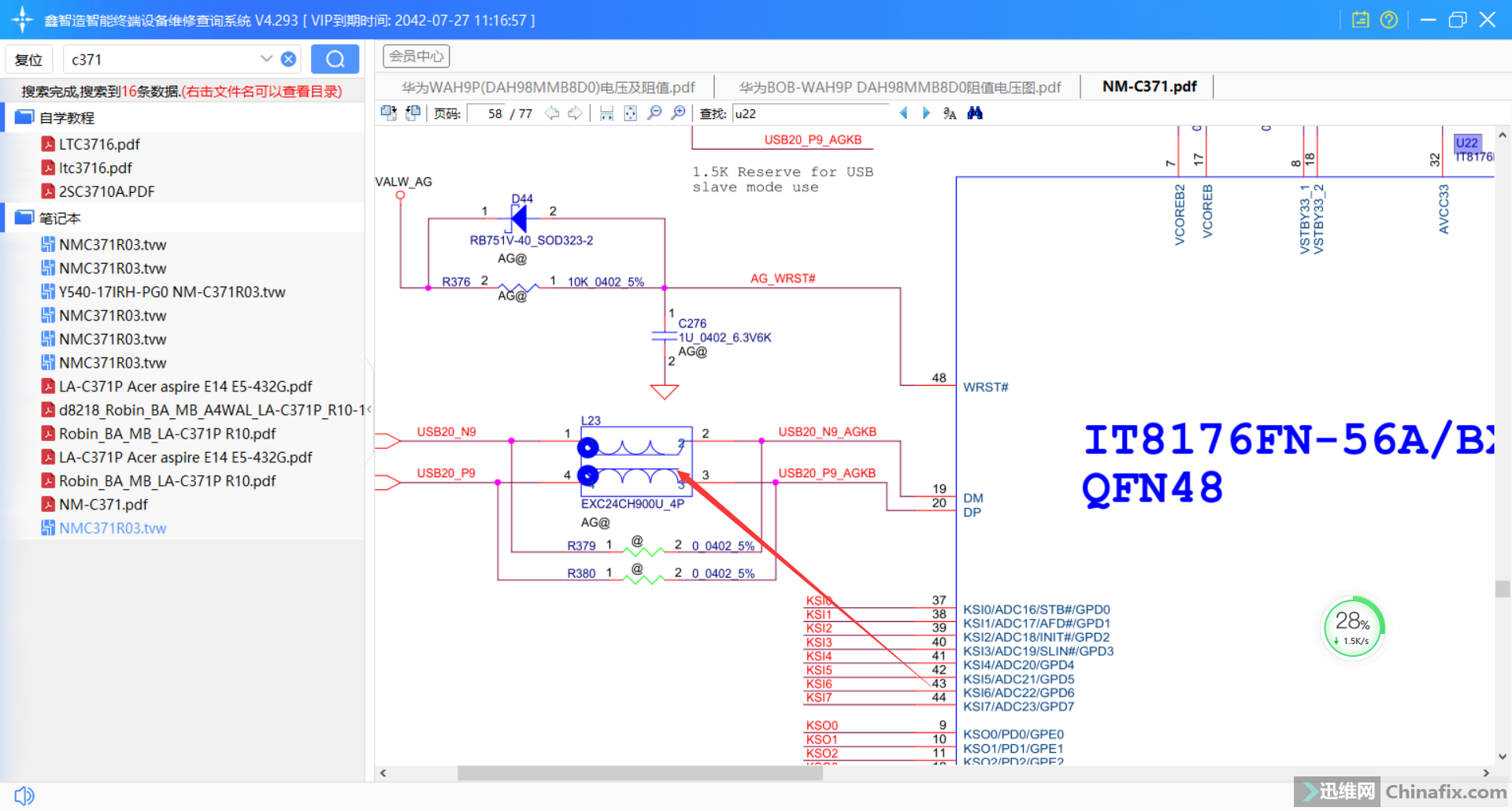Jump to next search match arrow
1512x811 pixels.
(x=926, y=113)
